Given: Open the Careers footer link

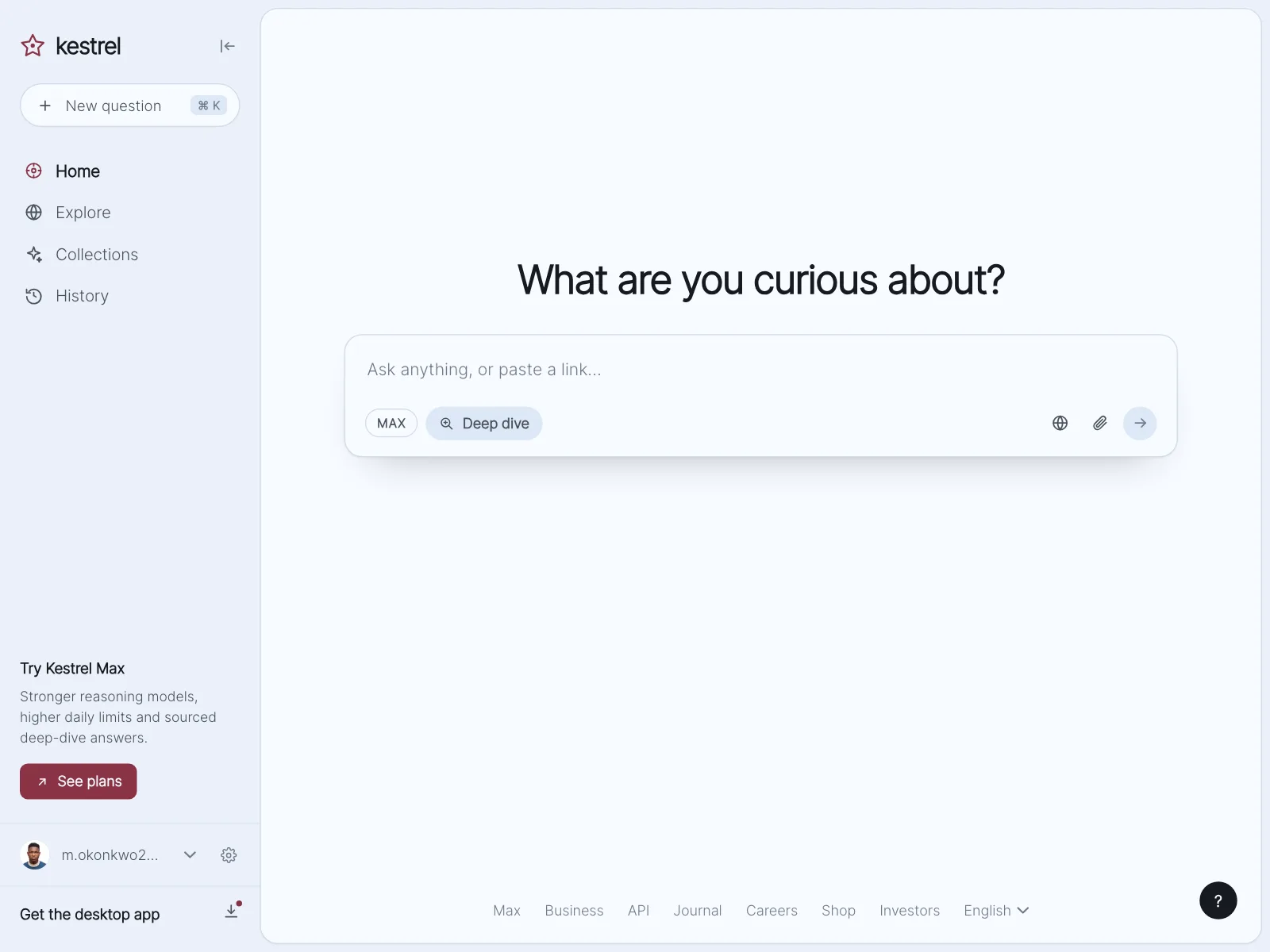Looking at the screenshot, I should click(x=772, y=911).
